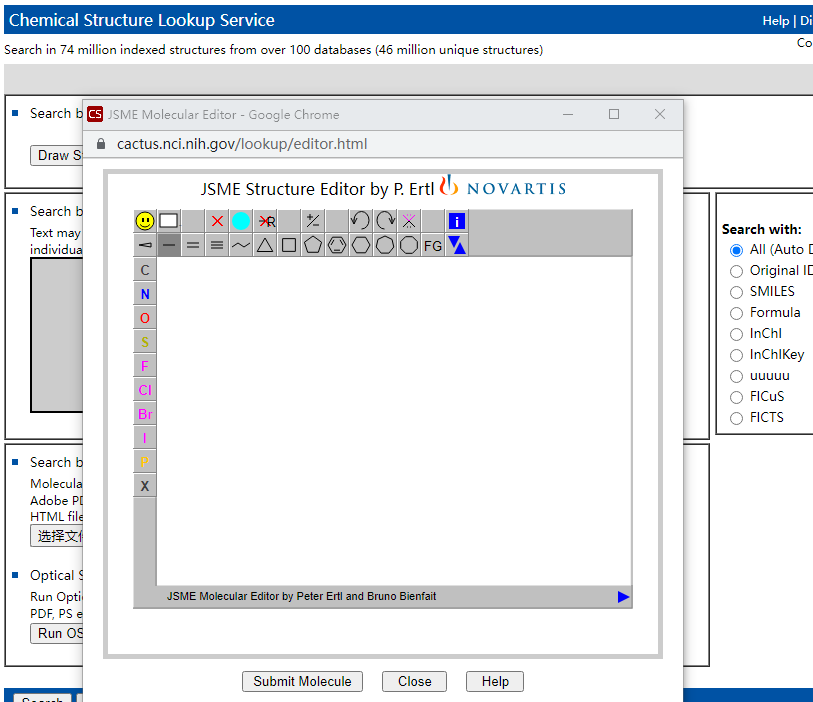Click the lock icon in address bar
Image resolution: width=813 pixels, height=702 pixels.
click(101, 144)
